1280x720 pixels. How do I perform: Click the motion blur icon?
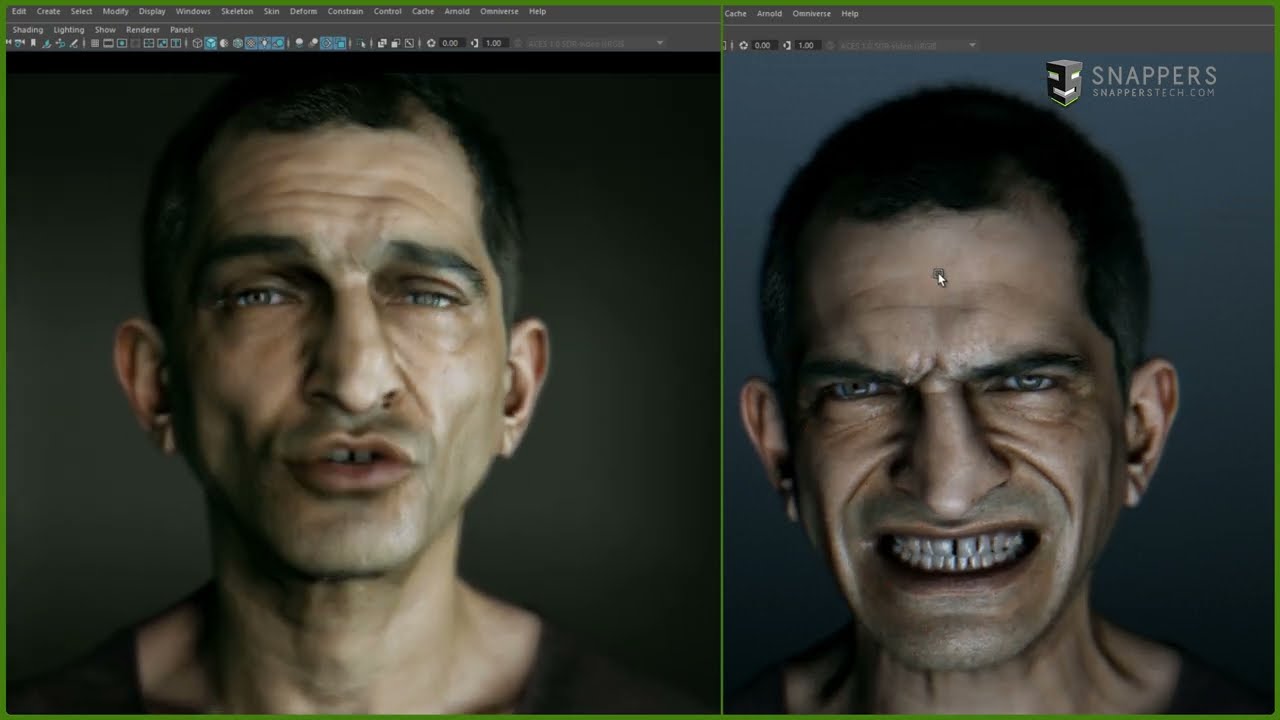313,43
